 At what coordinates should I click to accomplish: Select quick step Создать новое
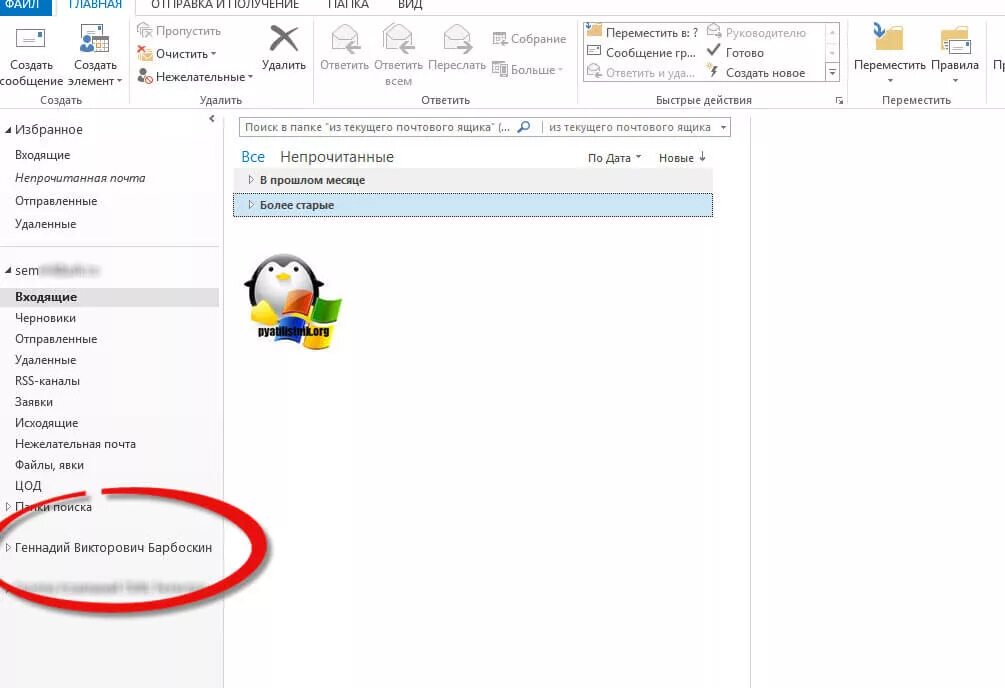(756, 72)
